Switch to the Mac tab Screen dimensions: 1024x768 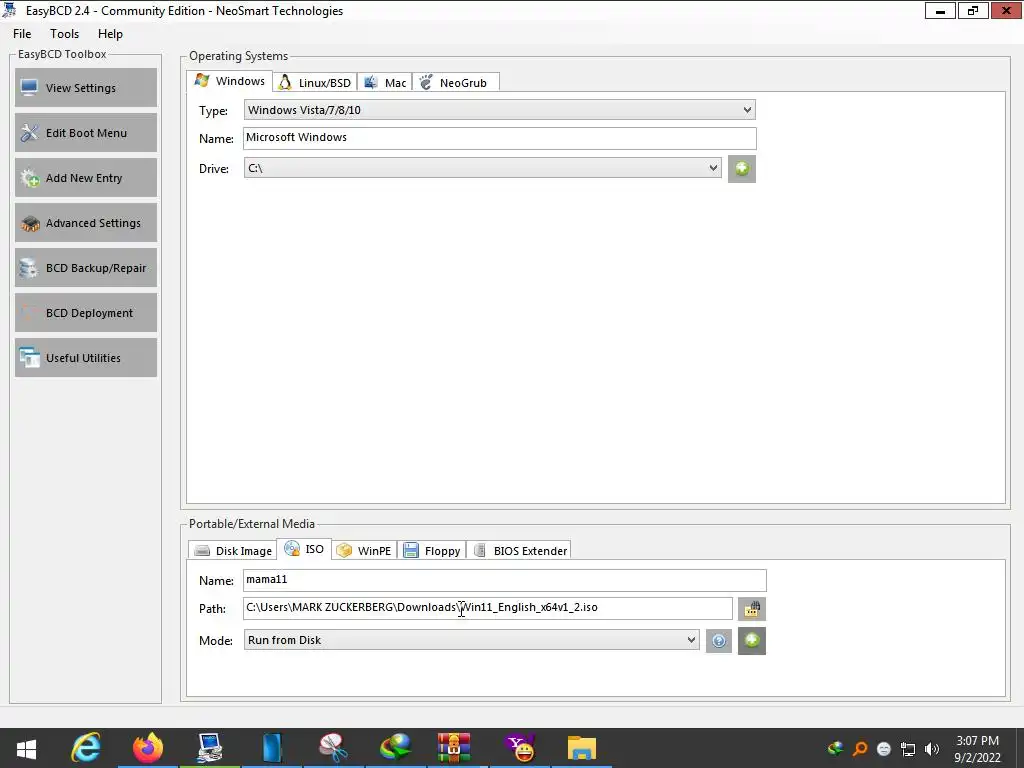point(385,83)
